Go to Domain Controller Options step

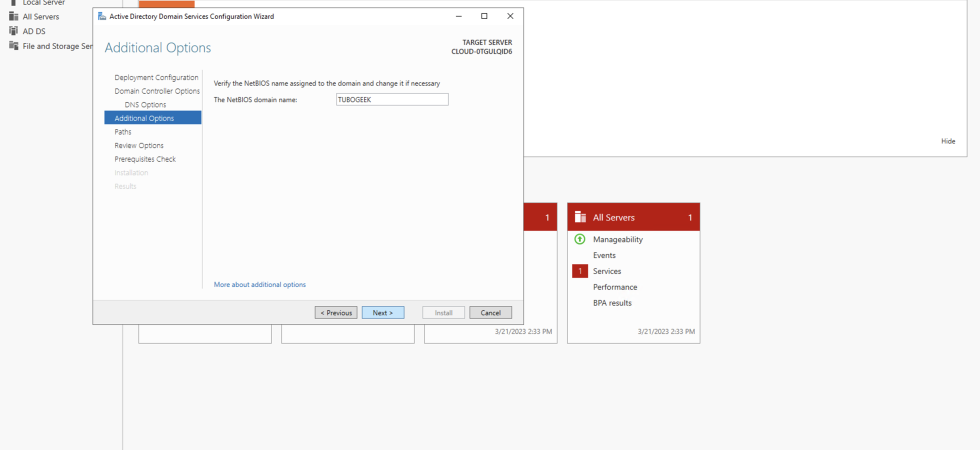pyautogui.click(x=157, y=91)
